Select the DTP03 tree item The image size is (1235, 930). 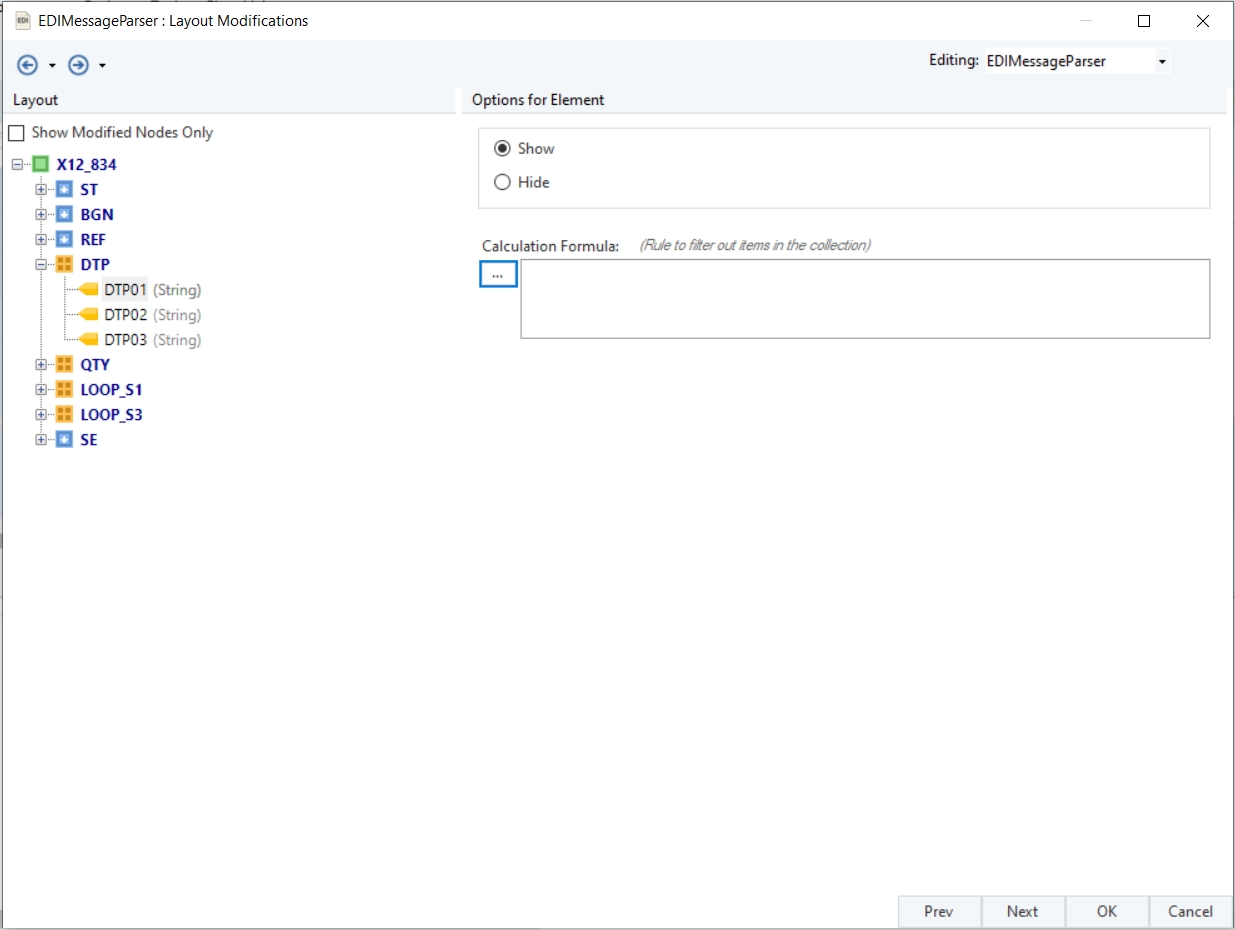[x=126, y=340]
